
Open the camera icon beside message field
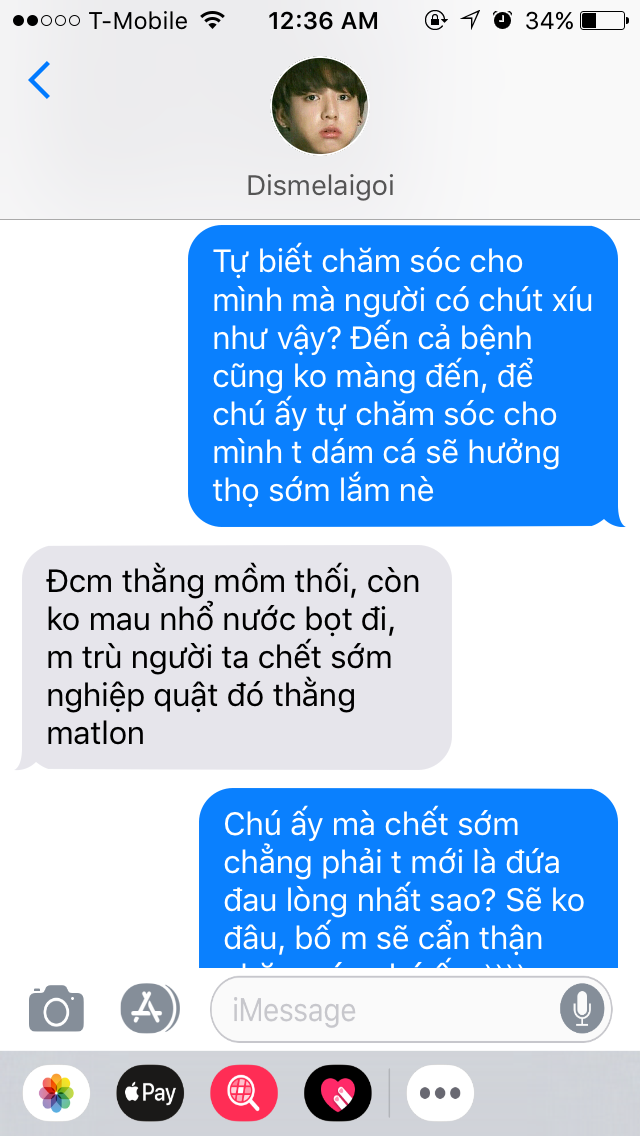(x=56, y=1008)
